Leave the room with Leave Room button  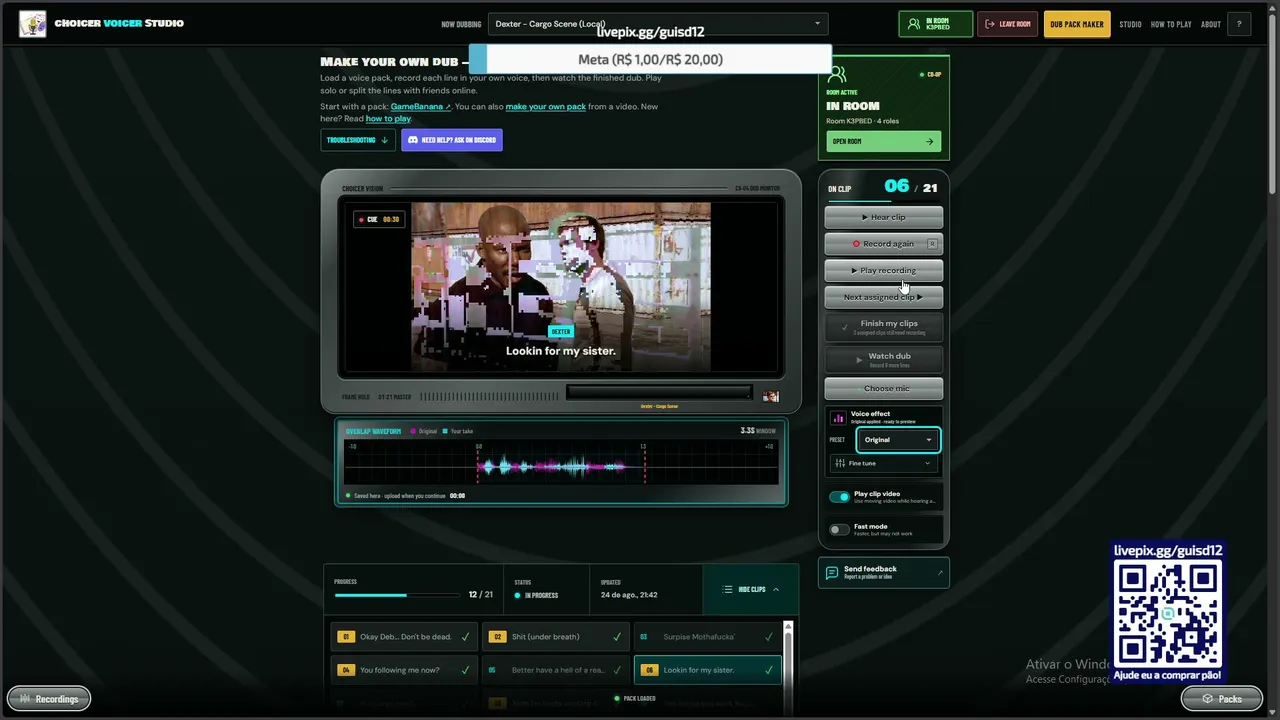1007,24
